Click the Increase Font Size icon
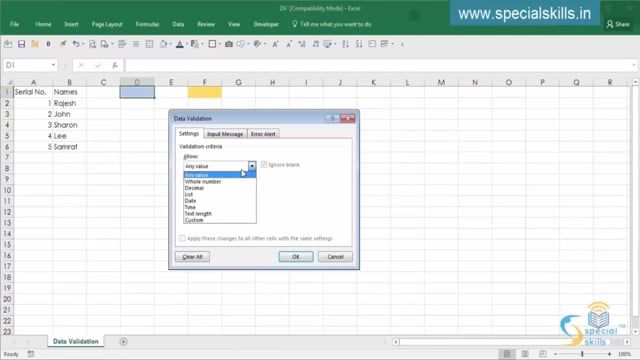Screen dimensions: 640x360 pos(275,44)
